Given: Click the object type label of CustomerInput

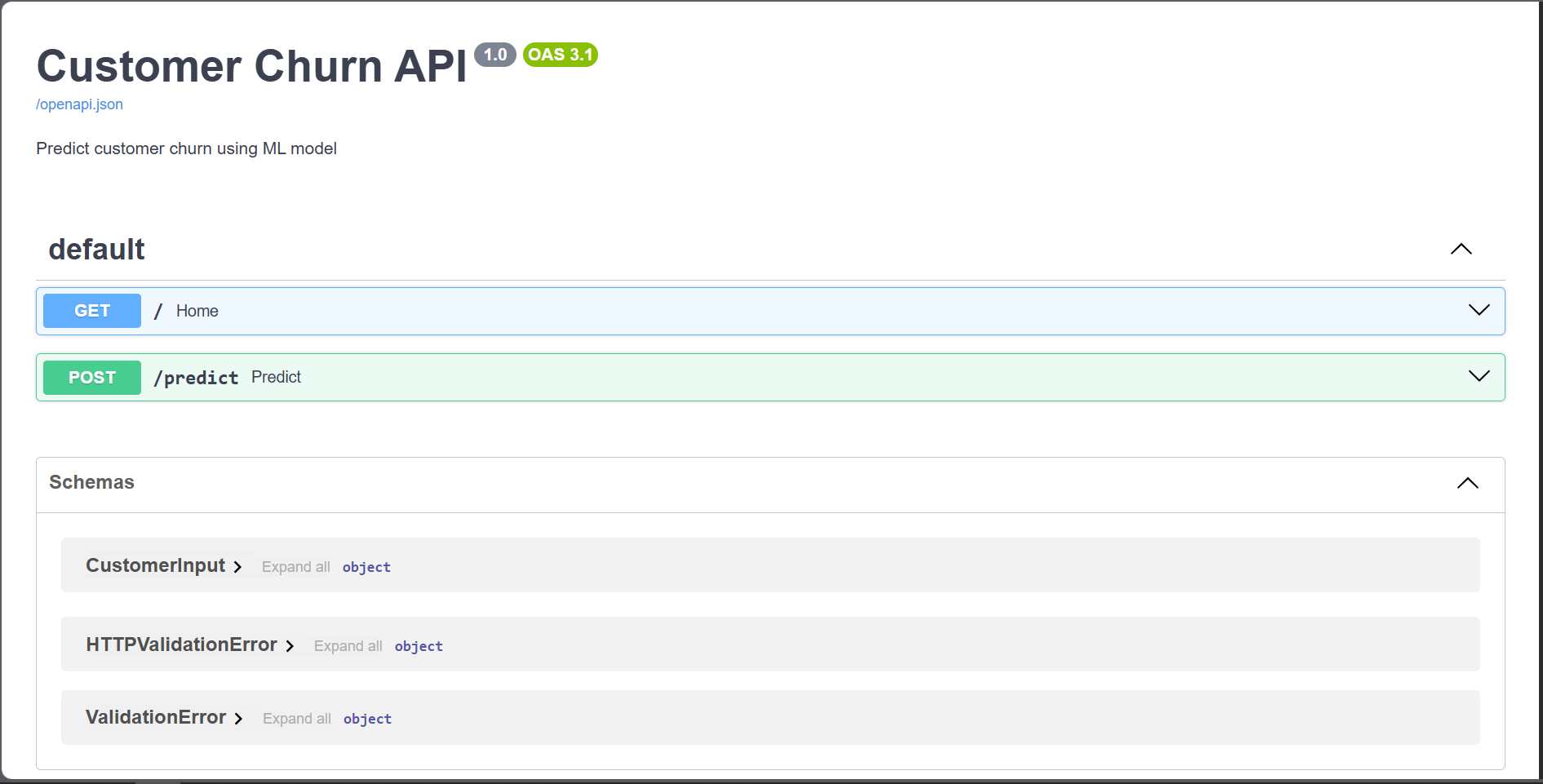Looking at the screenshot, I should point(366,567).
